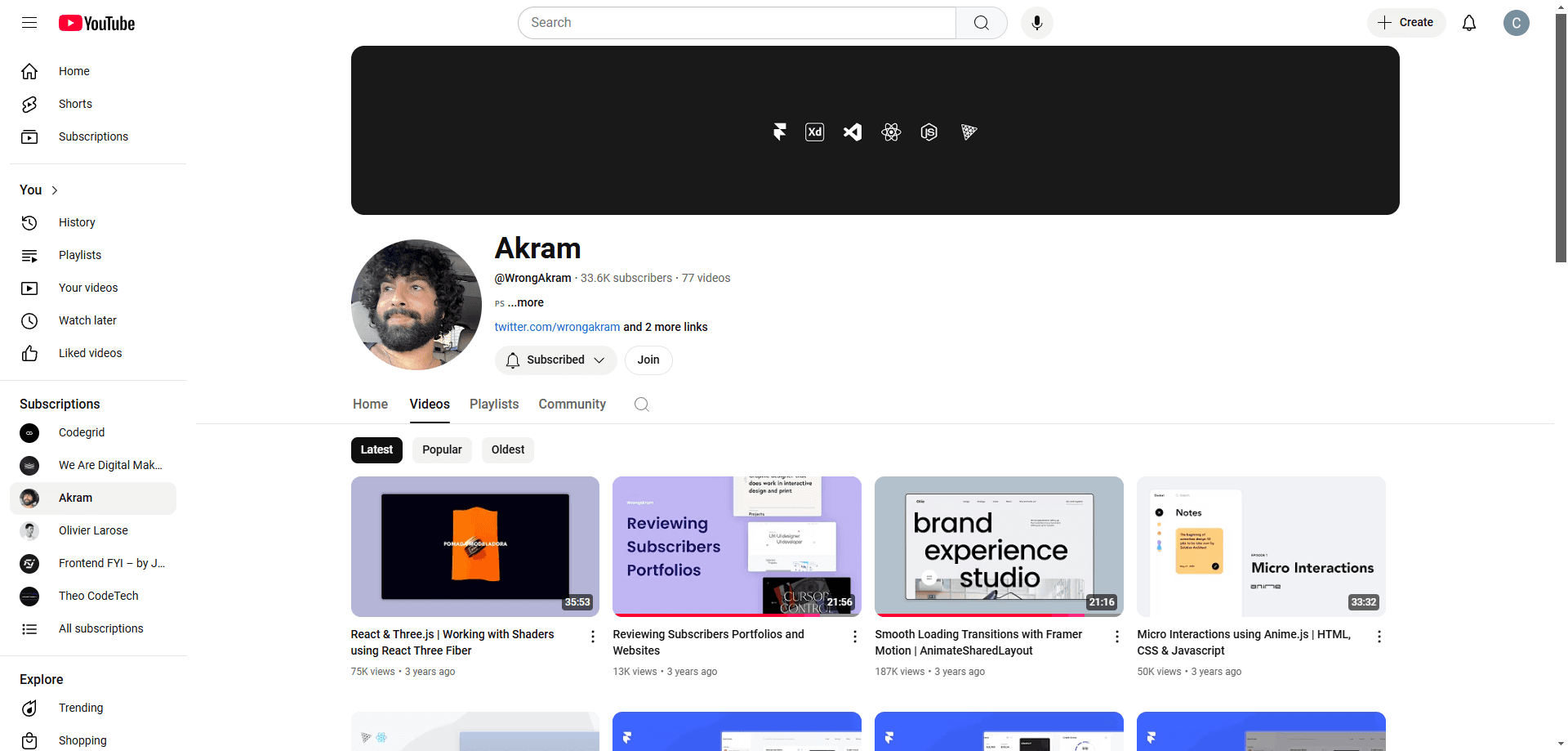This screenshot has height=751, width=1568.
Task: Open options for Smooth Loading Transitions video
Action: click(x=1116, y=637)
